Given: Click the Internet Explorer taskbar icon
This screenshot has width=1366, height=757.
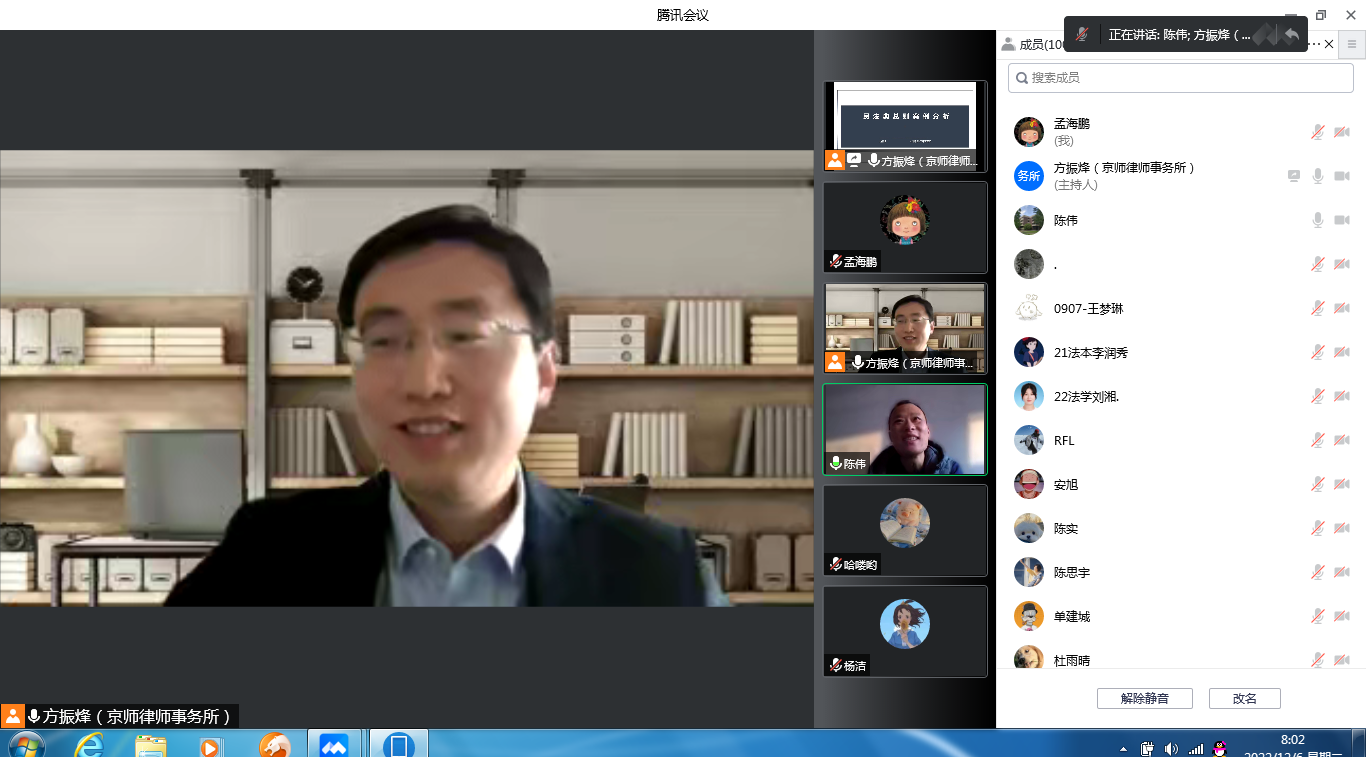Looking at the screenshot, I should click(89, 746).
